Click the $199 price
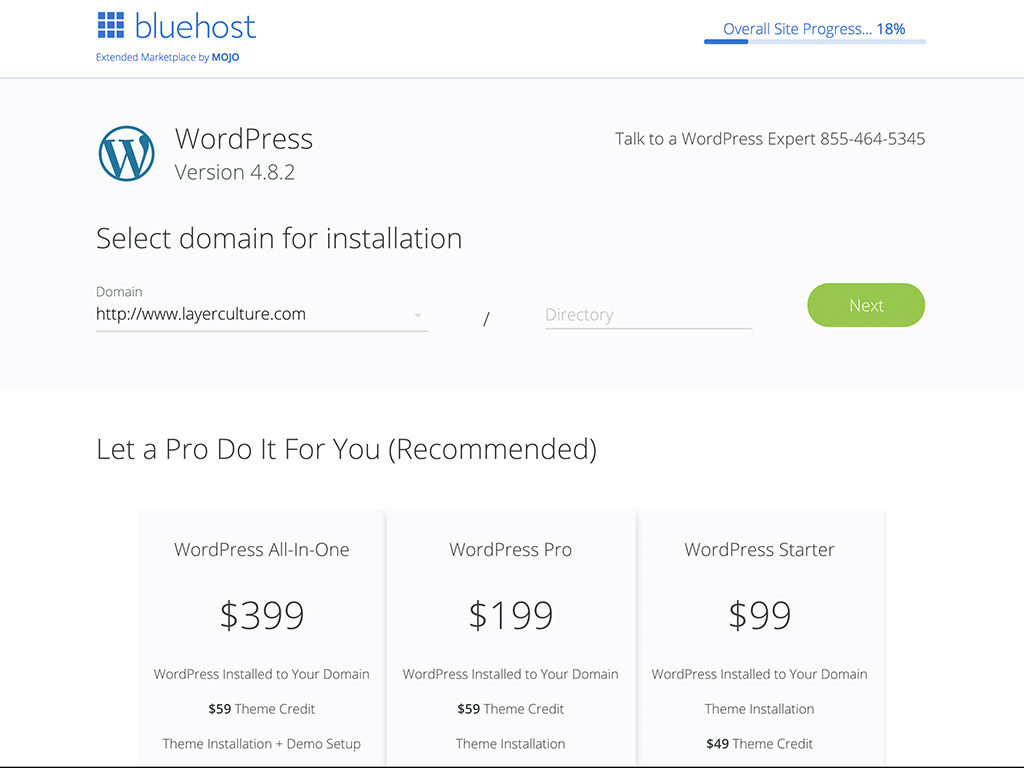This screenshot has height=768, width=1024. point(511,615)
